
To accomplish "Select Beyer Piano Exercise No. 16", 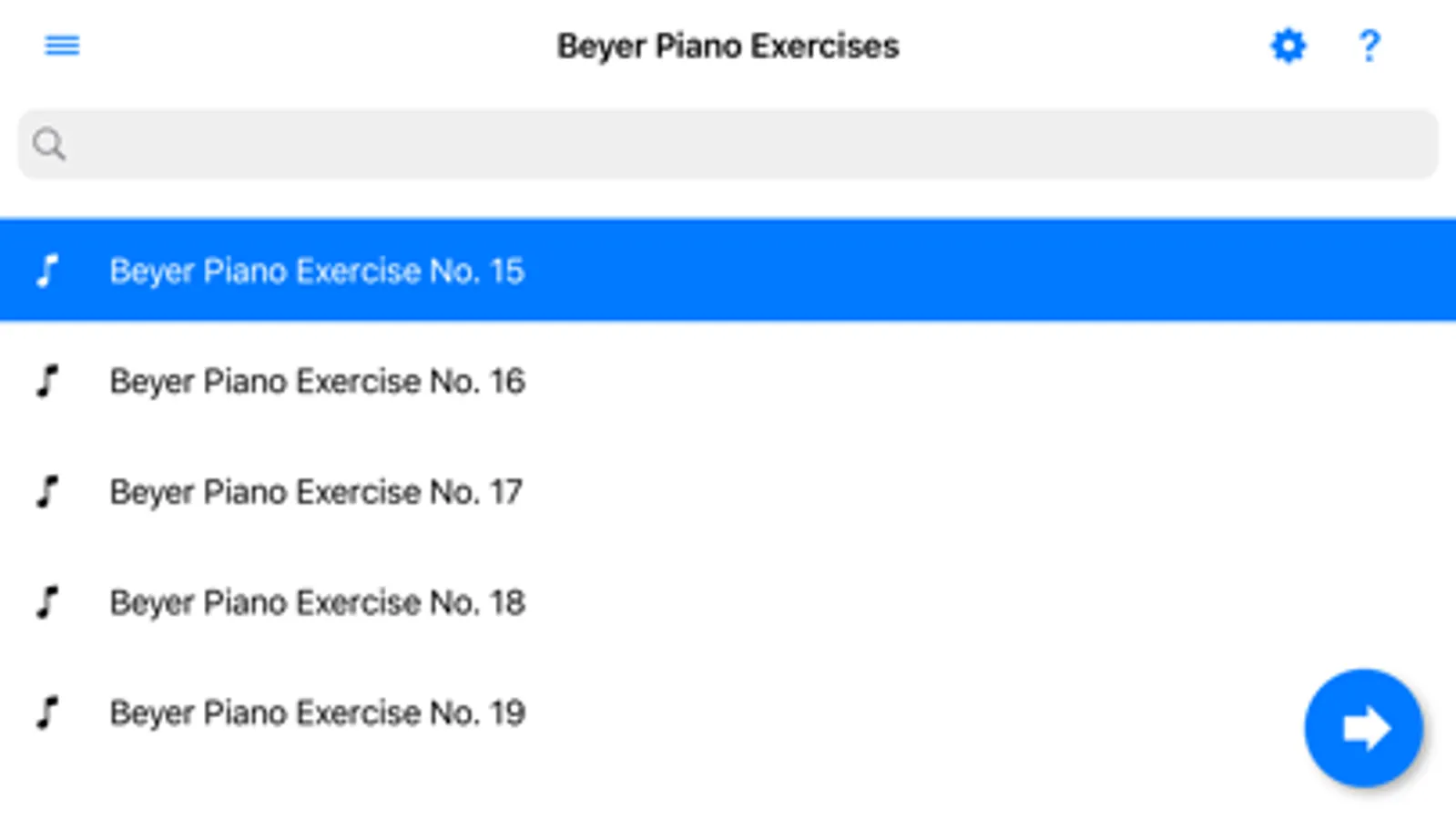I will (x=316, y=381).
